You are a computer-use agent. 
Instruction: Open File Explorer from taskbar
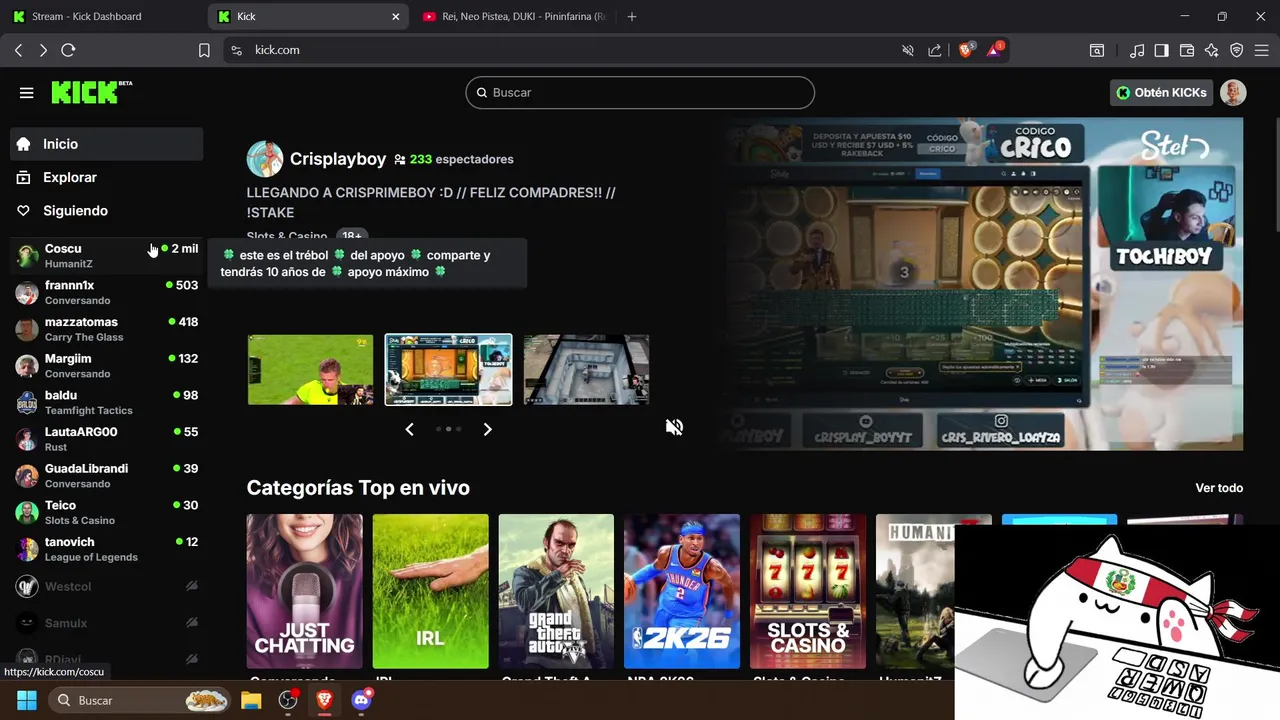click(x=251, y=700)
